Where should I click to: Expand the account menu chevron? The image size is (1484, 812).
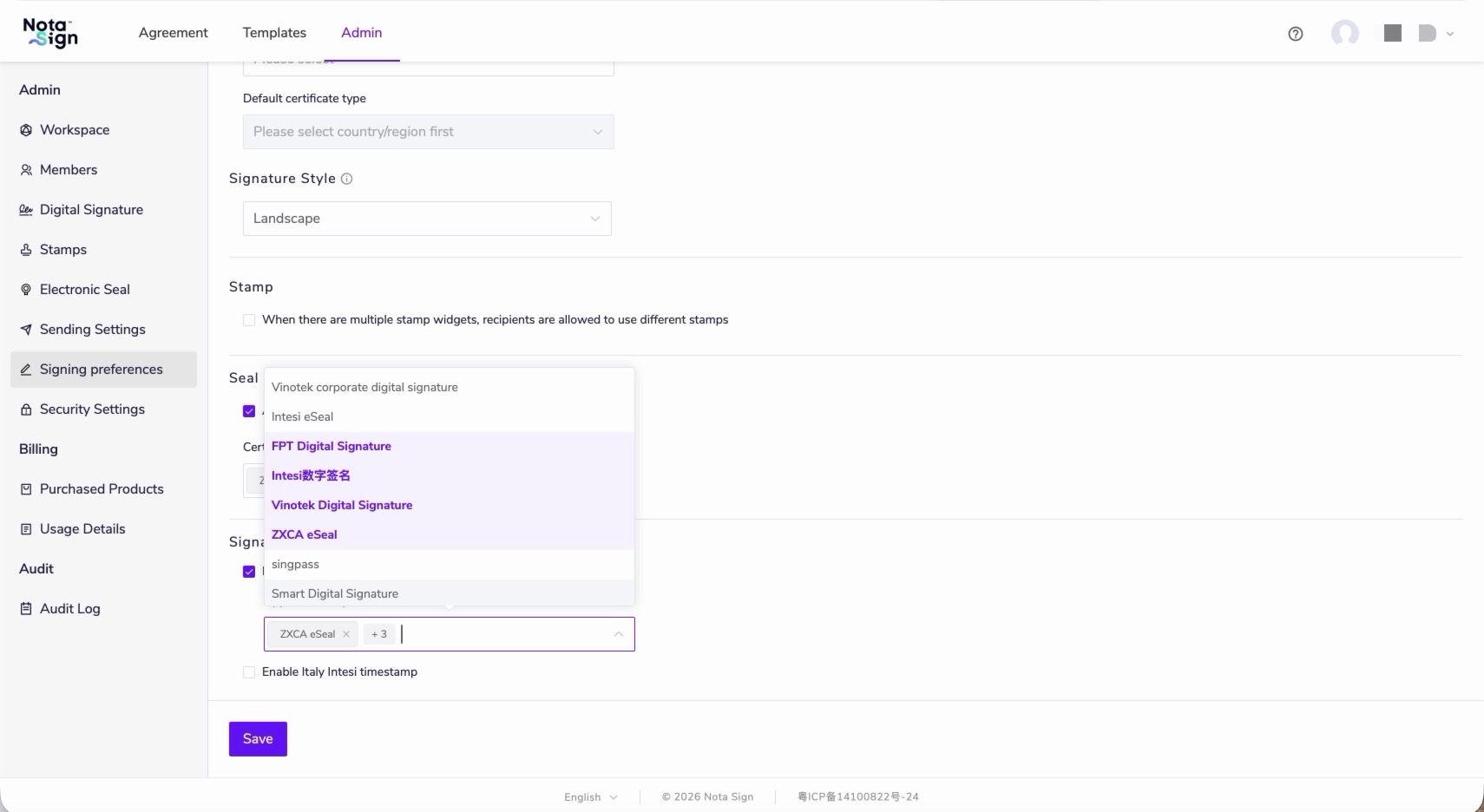click(1450, 34)
